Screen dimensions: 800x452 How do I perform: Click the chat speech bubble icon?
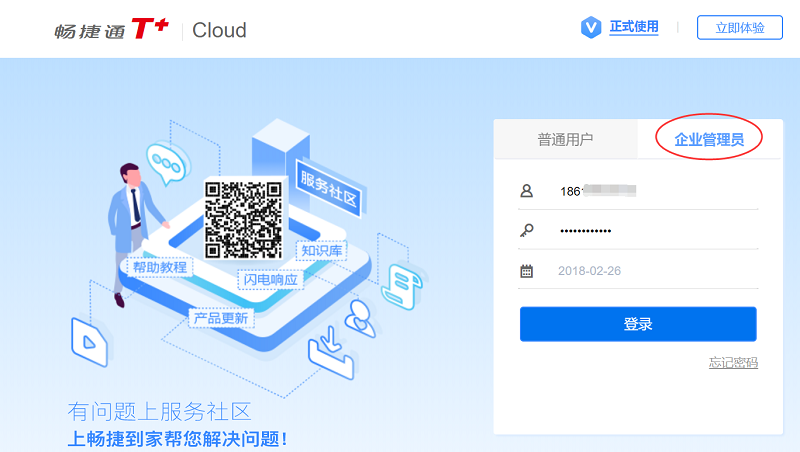click(x=167, y=163)
